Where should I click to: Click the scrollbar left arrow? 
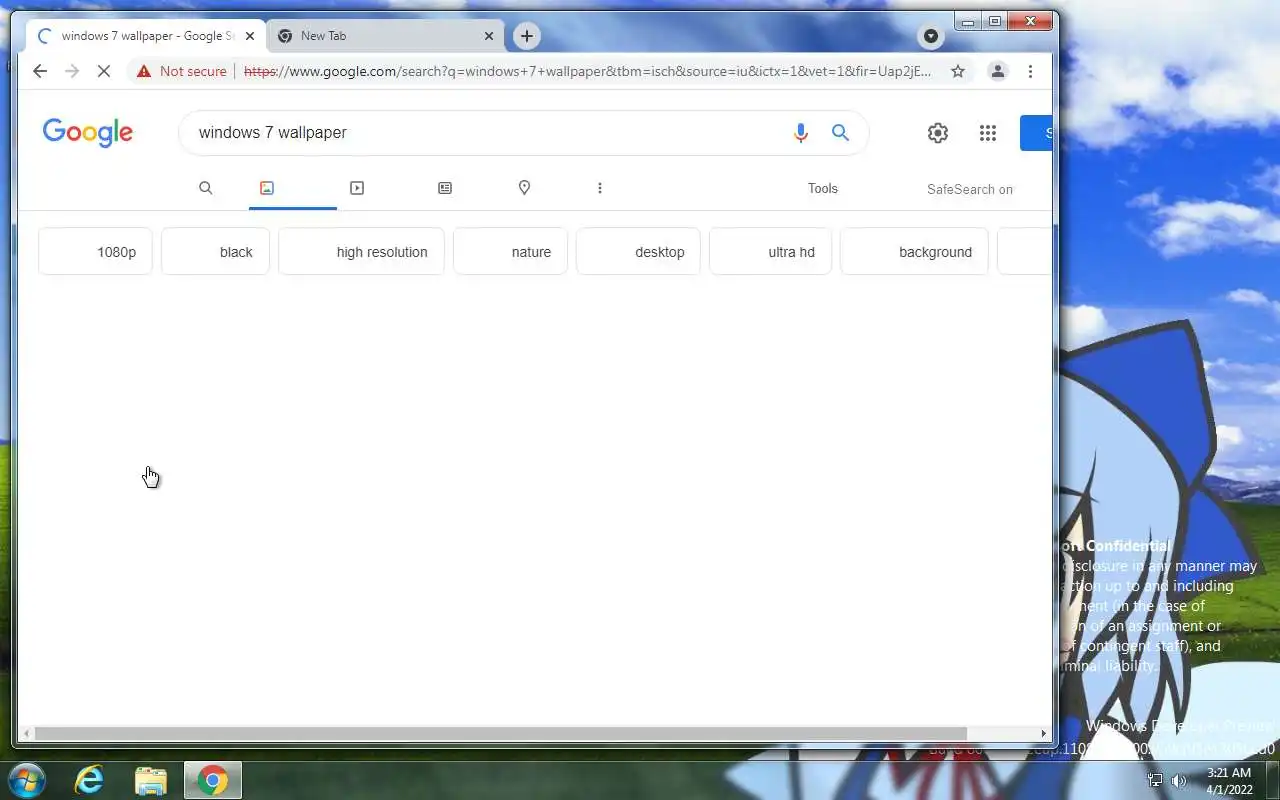click(26, 733)
